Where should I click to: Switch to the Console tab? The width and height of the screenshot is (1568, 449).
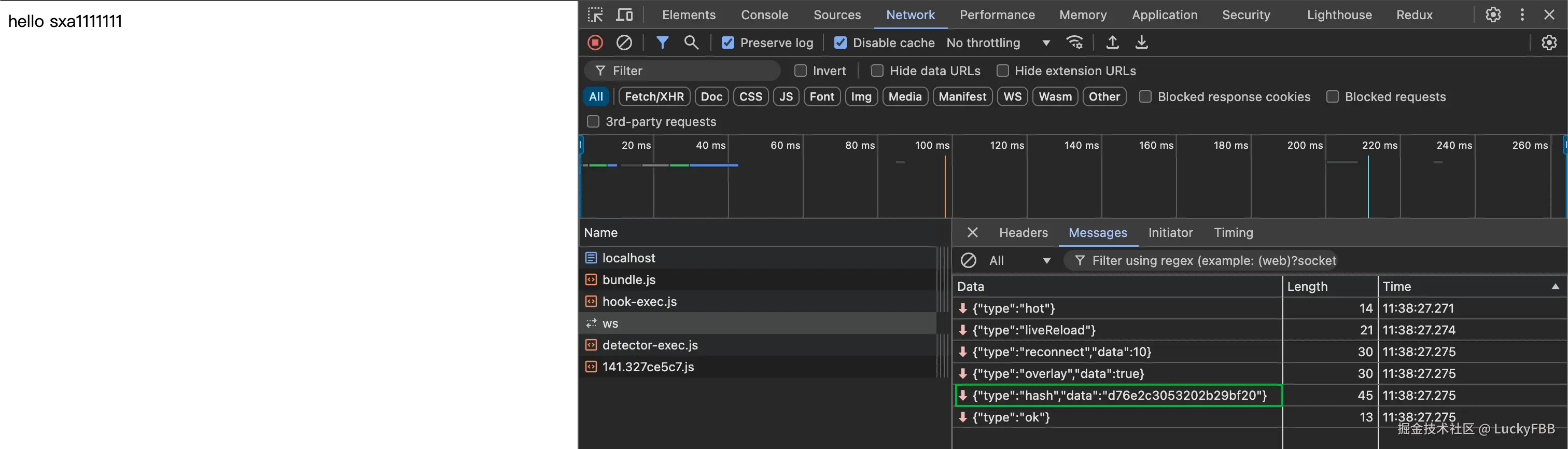click(764, 15)
